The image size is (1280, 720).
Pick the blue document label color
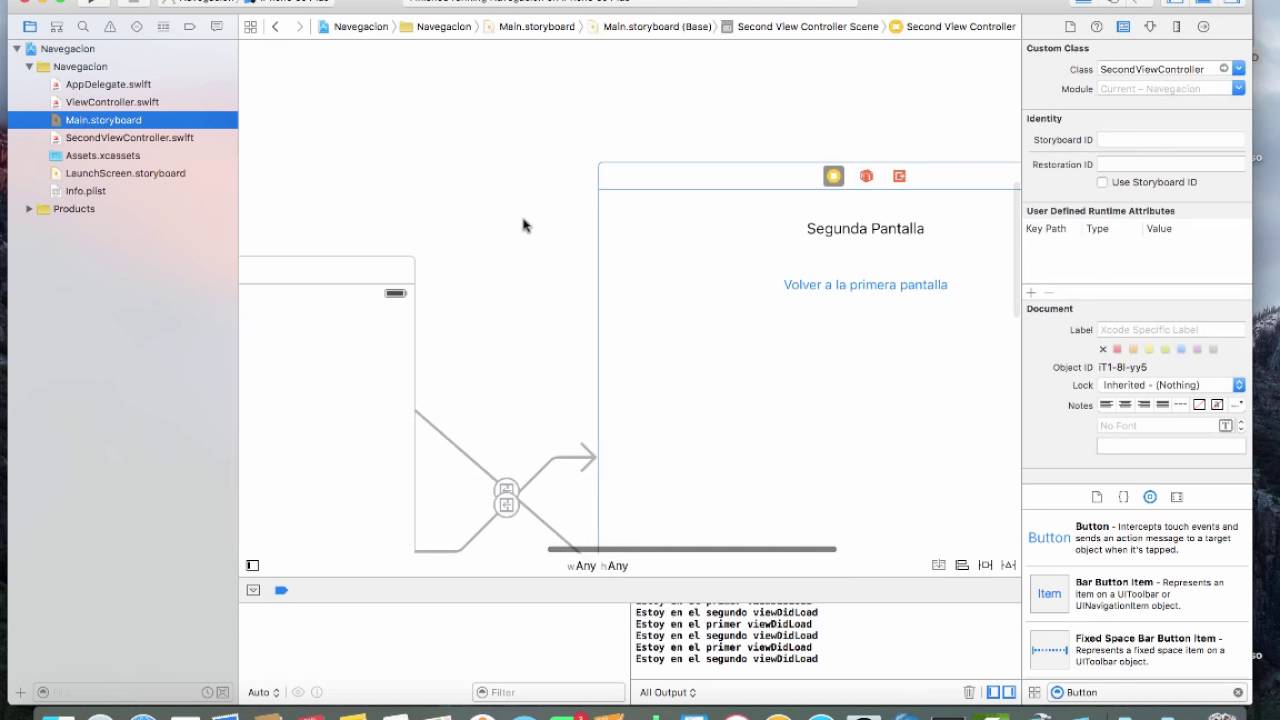point(1181,349)
